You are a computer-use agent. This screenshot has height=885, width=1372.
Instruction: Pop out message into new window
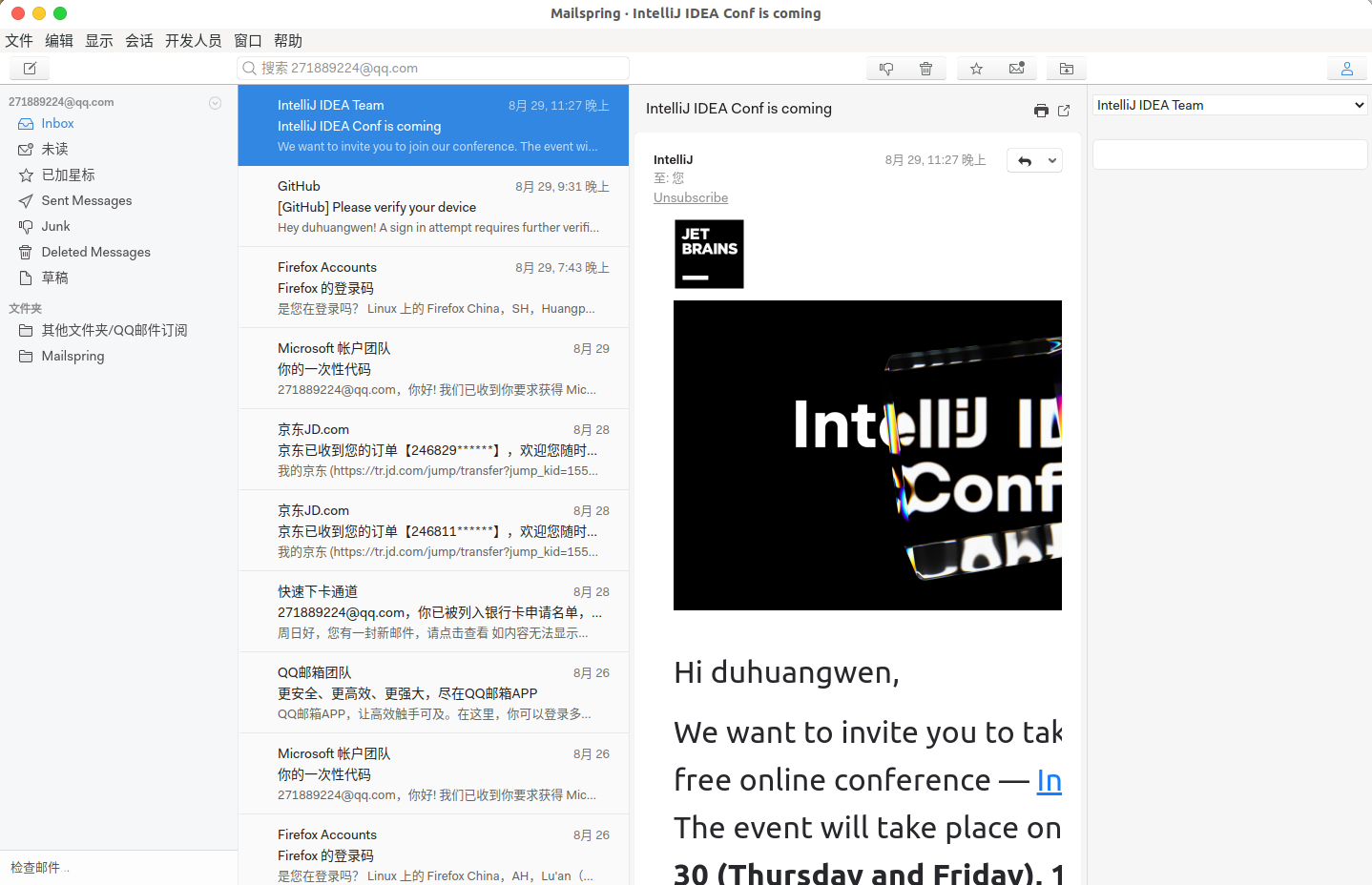click(1064, 111)
